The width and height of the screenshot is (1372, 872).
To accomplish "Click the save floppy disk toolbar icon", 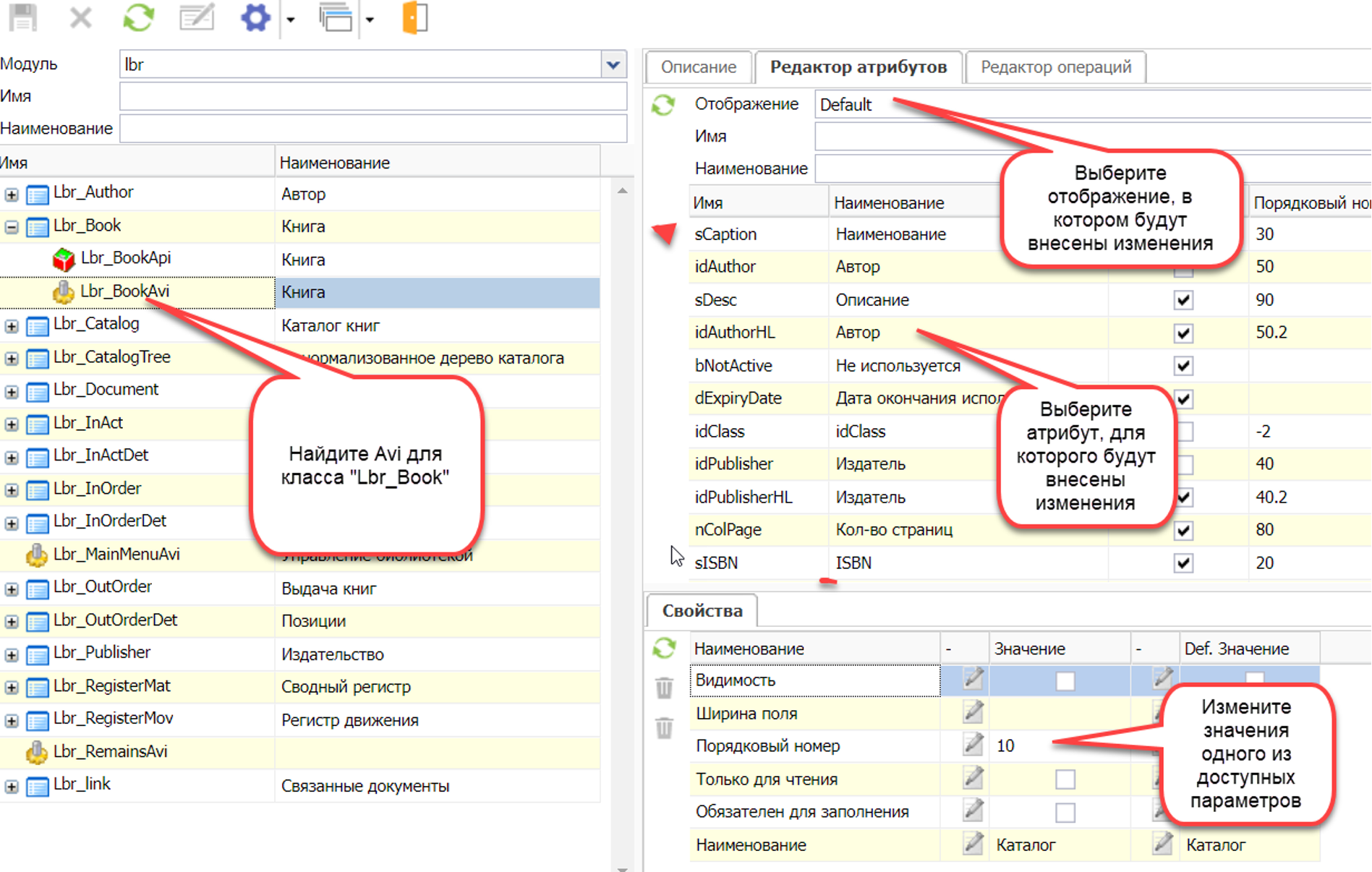I will (22, 17).
